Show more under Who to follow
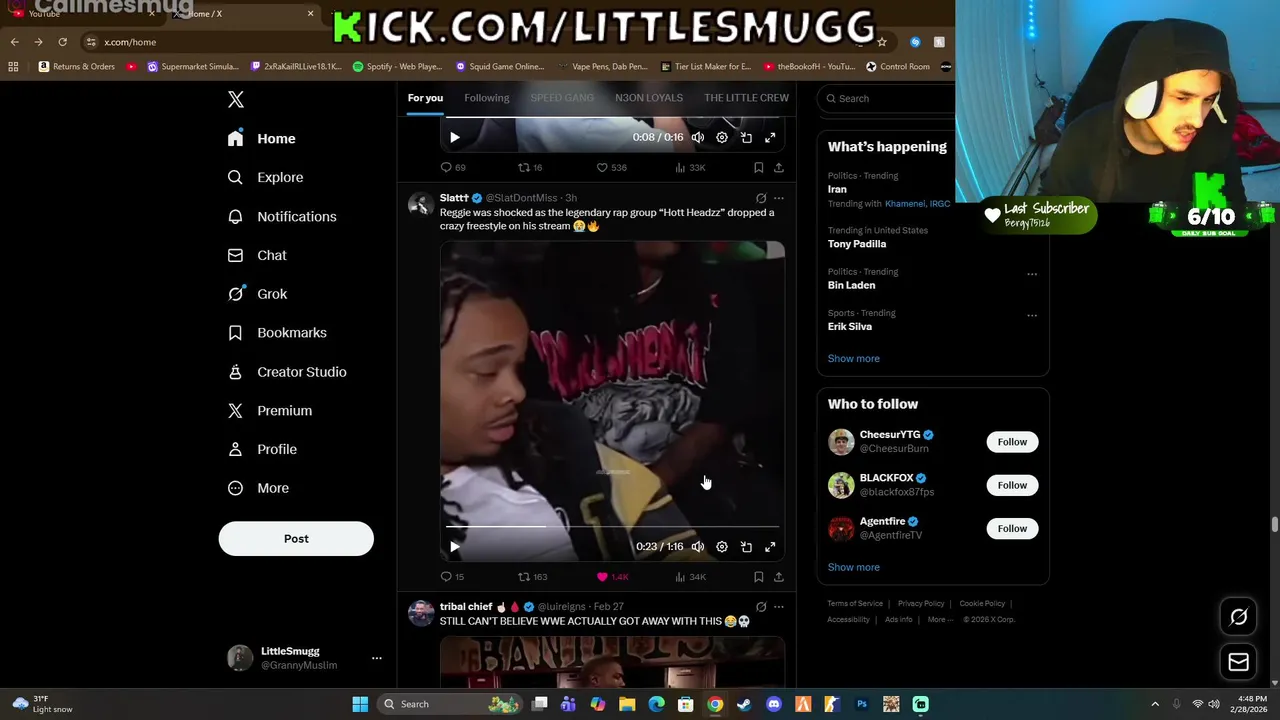Image resolution: width=1280 pixels, height=720 pixels. click(x=854, y=567)
